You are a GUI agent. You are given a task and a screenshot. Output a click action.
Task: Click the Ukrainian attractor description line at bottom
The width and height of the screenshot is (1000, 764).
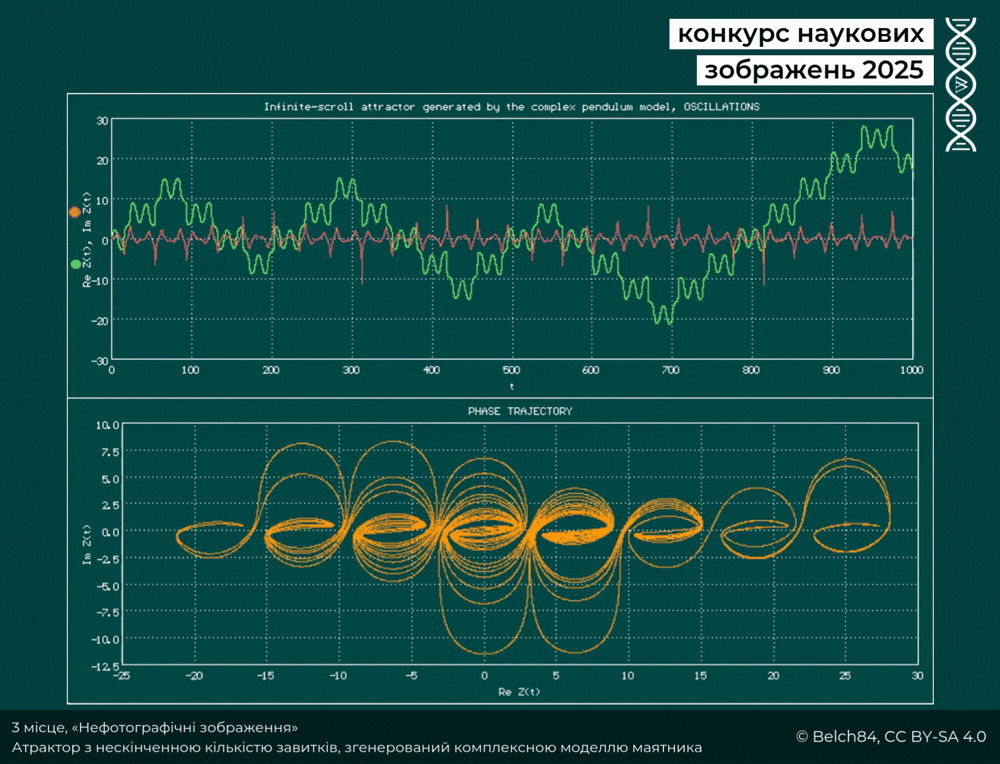point(357,747)
